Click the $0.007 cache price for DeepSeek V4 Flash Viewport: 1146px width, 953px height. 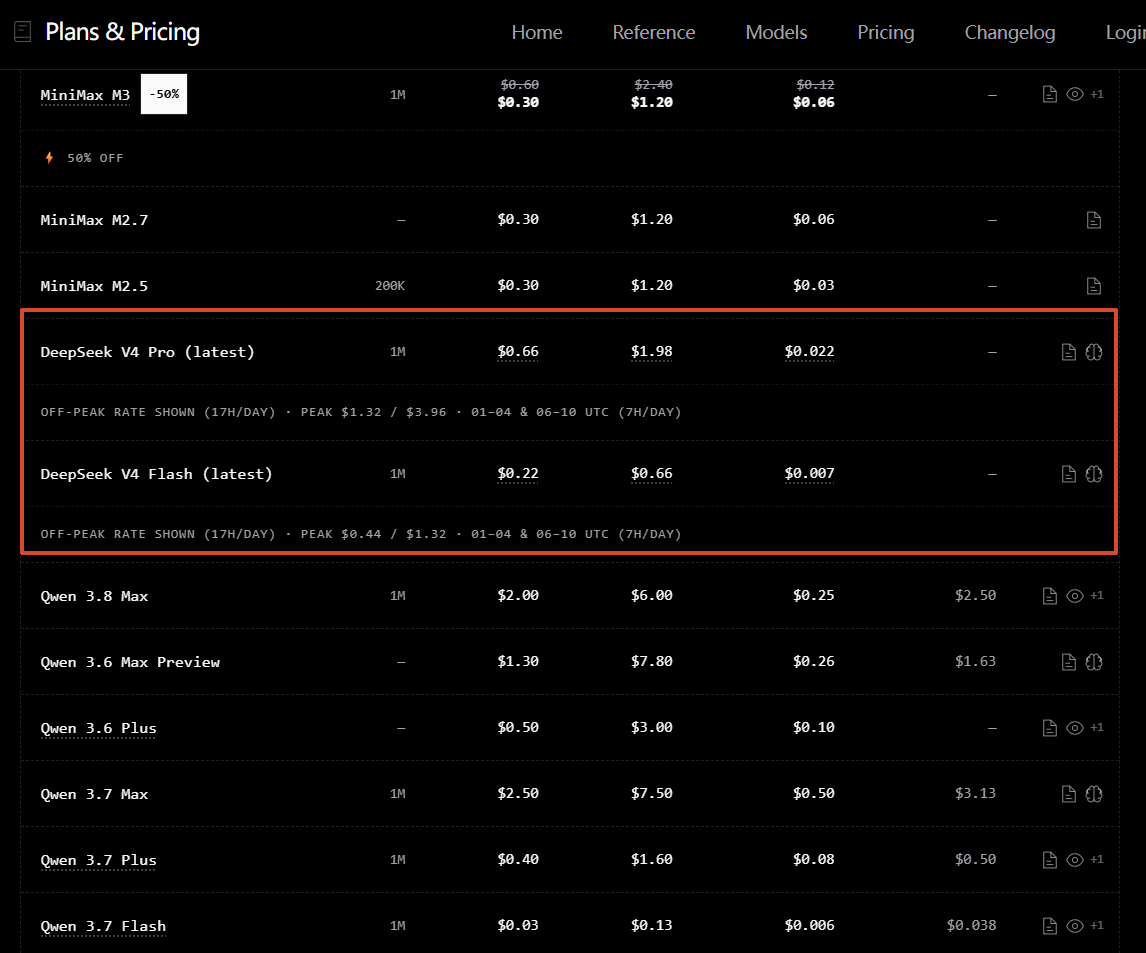pos(809,474)
